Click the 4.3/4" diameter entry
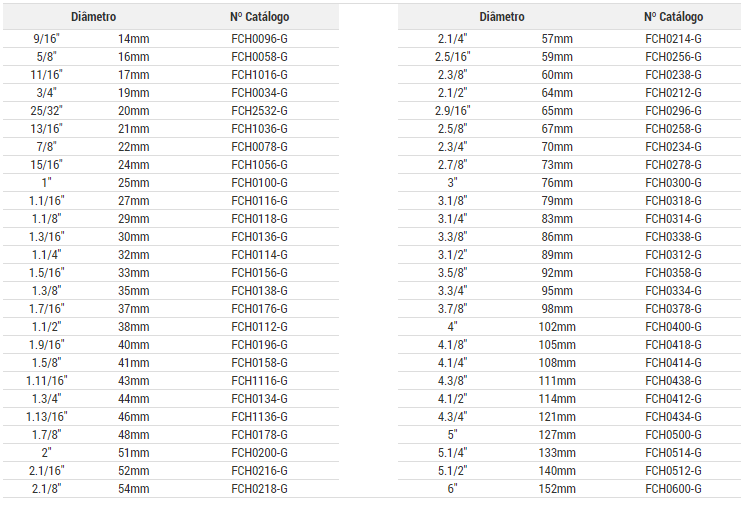 453,417
